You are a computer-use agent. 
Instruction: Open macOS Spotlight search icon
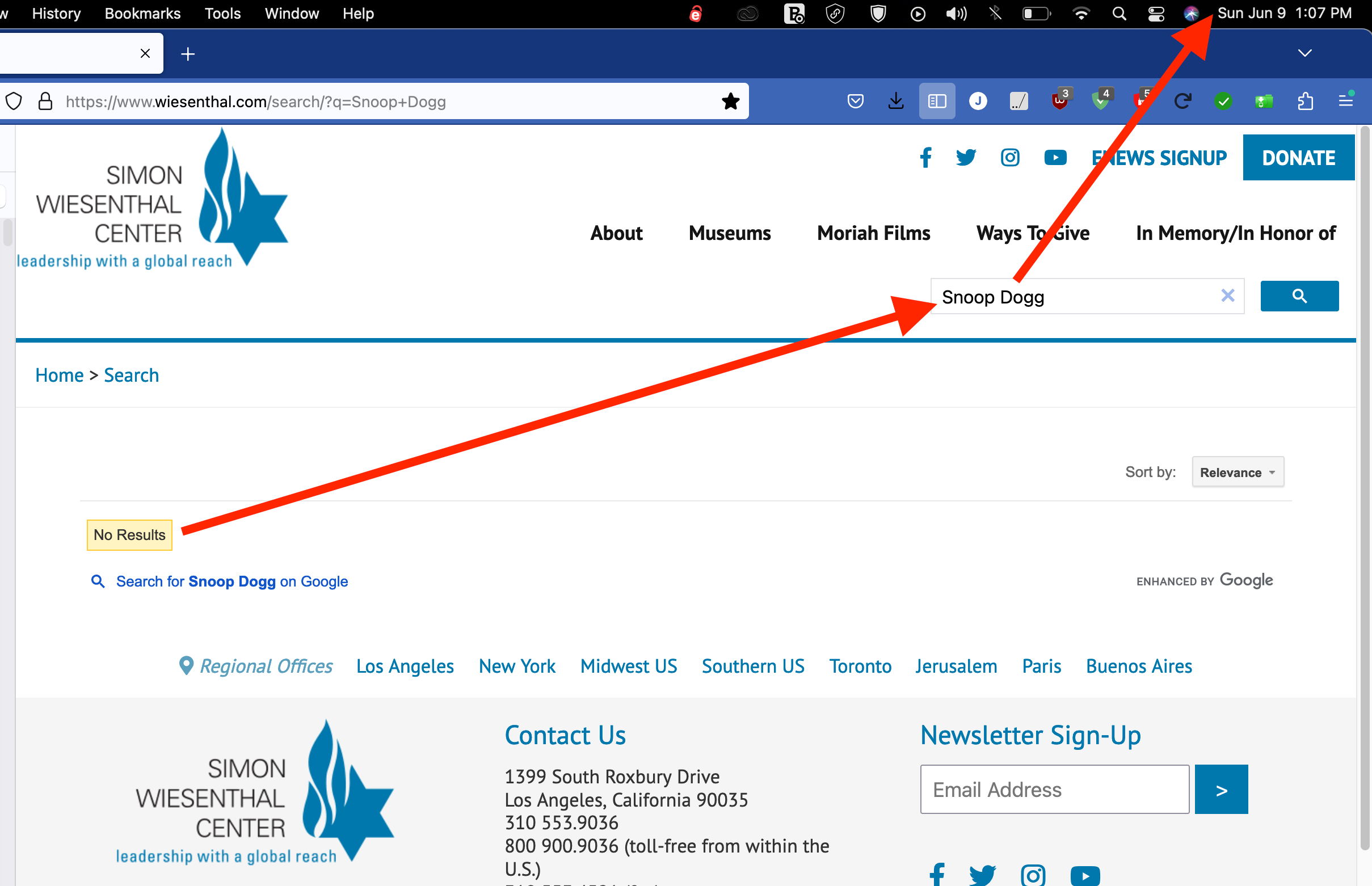pos(1119,13)
